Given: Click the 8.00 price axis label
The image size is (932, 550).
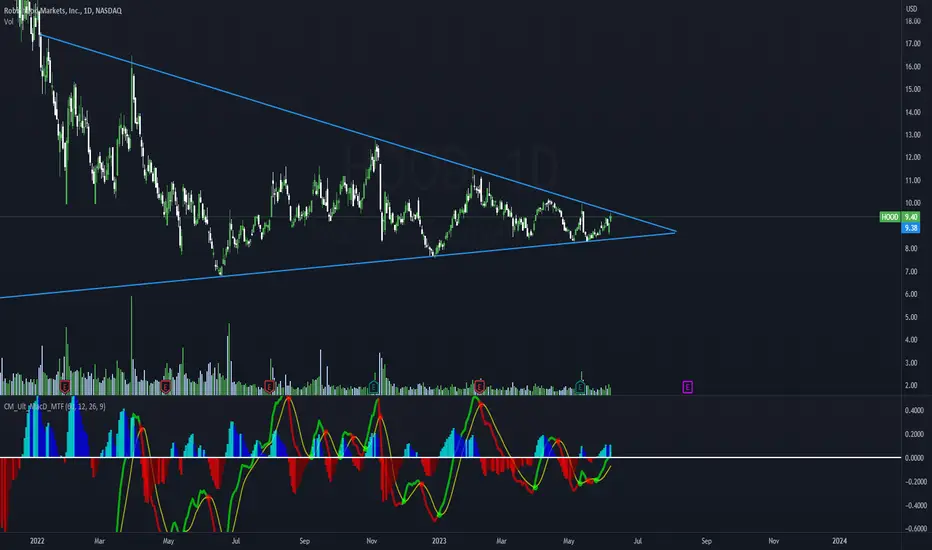Looking at the screenshot, I should pos(911,249).
